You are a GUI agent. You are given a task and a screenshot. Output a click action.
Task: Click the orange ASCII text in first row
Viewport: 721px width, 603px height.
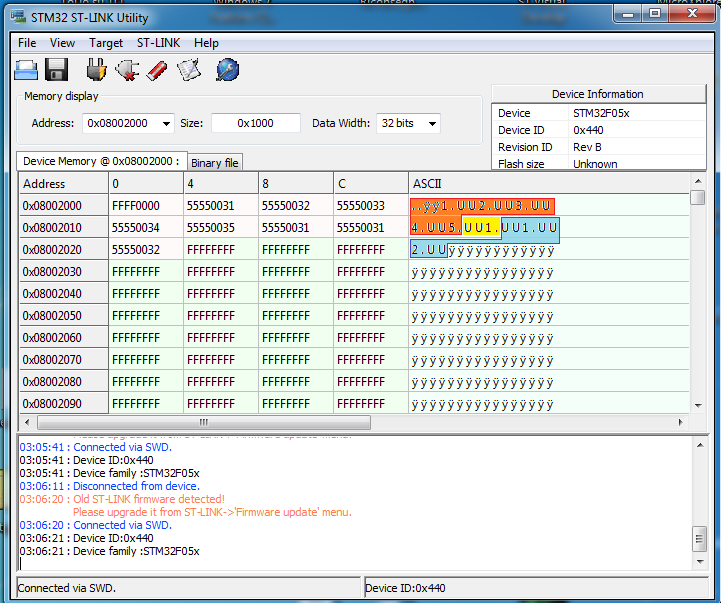pos(482,206)
